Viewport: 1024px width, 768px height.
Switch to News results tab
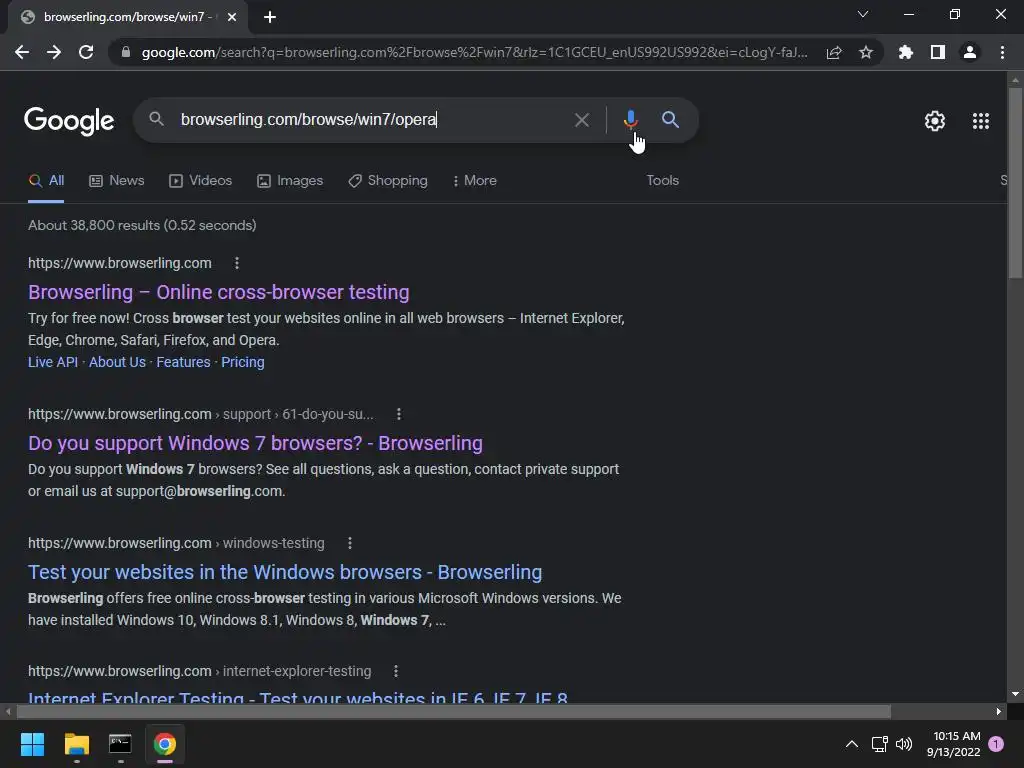(x=117, y=181)
